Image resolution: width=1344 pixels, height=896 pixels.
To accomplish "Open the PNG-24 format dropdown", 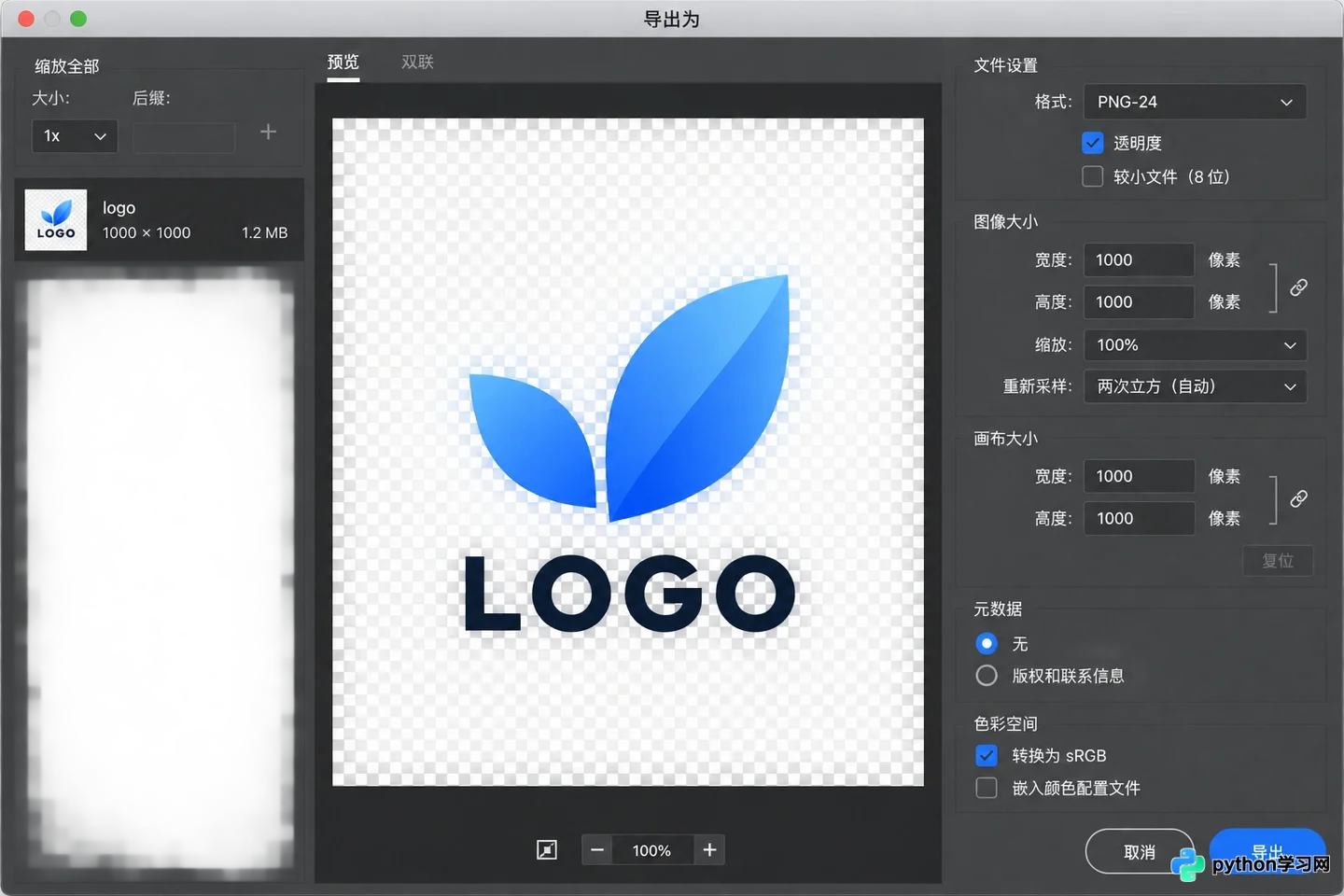I will click(x=1195, y=102).
